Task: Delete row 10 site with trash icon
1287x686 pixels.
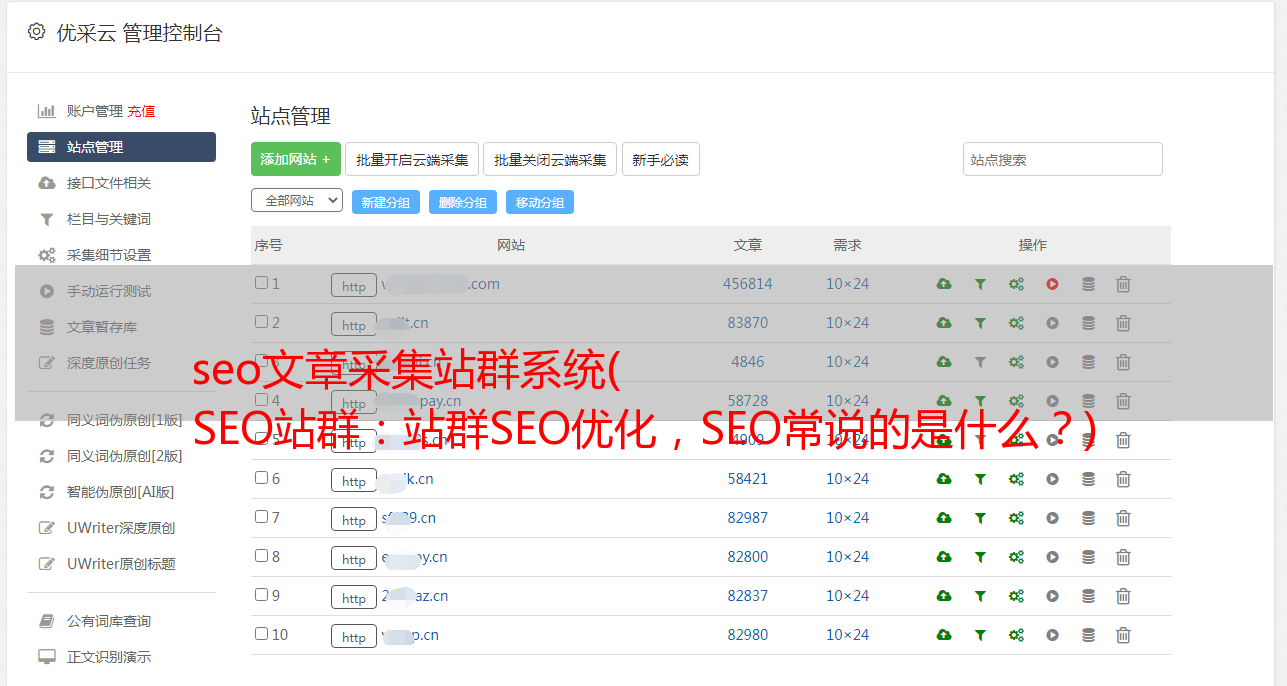Action: pos(1123,635)
